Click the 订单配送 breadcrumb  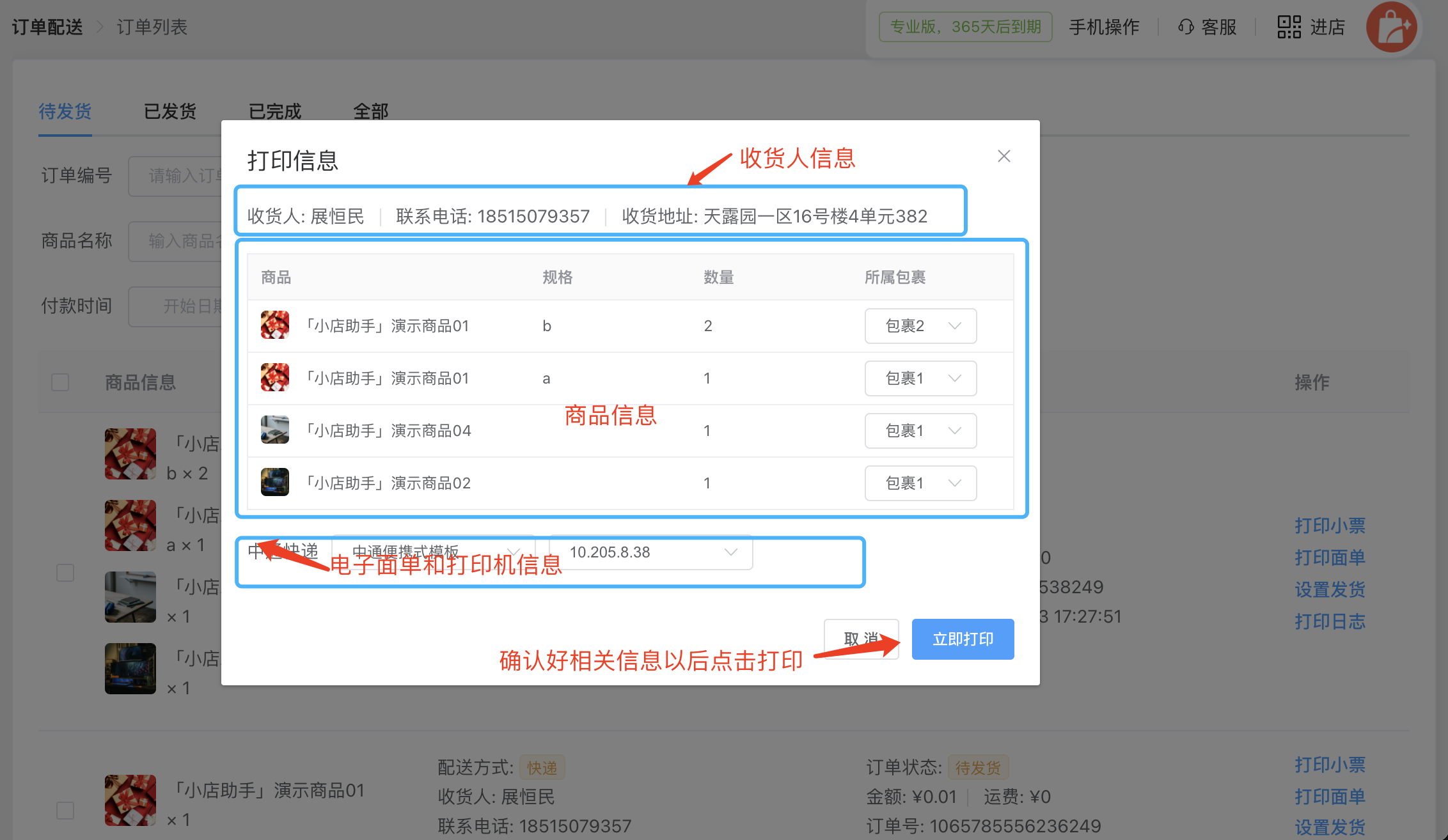click(48, 27)
